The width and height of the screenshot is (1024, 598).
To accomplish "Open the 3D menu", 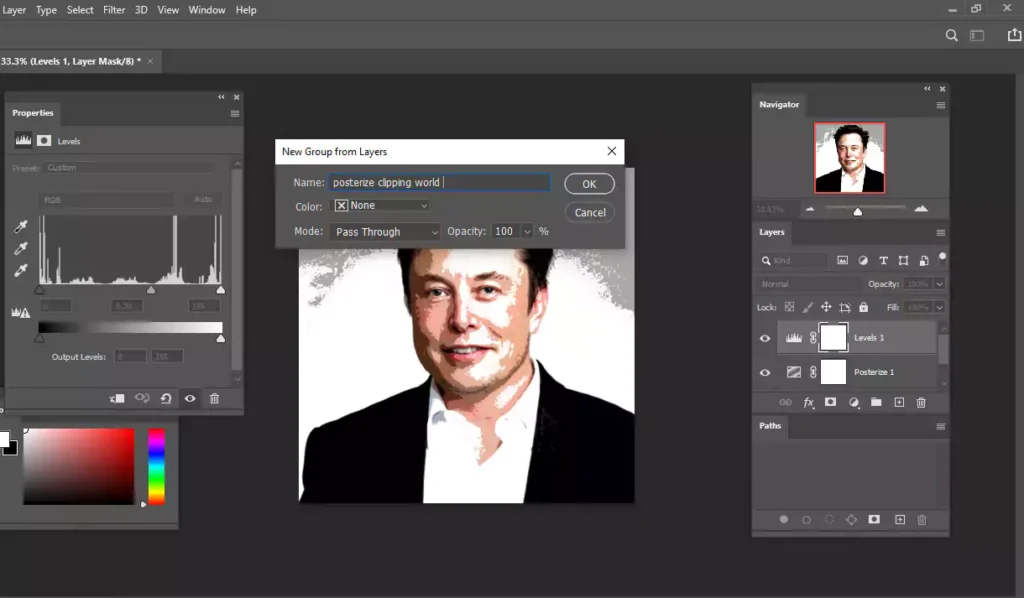I will click(140, 10).
